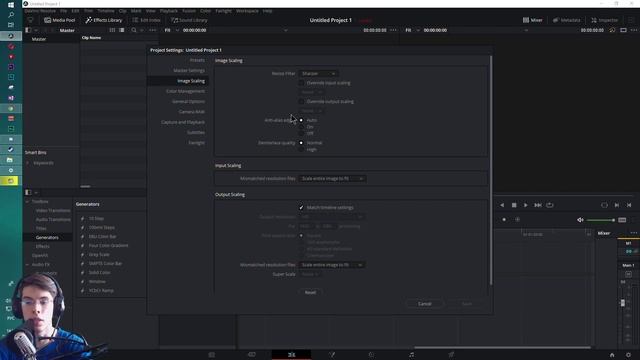Click play reverse under the viewer
The image size is (640, 360).
502,205
